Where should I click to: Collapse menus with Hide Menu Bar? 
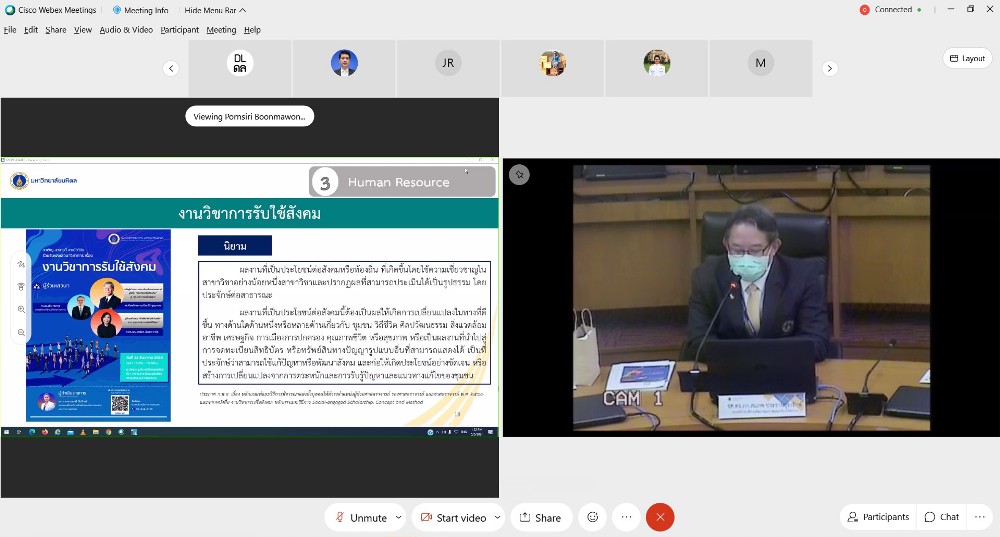[x=215, y=10]
